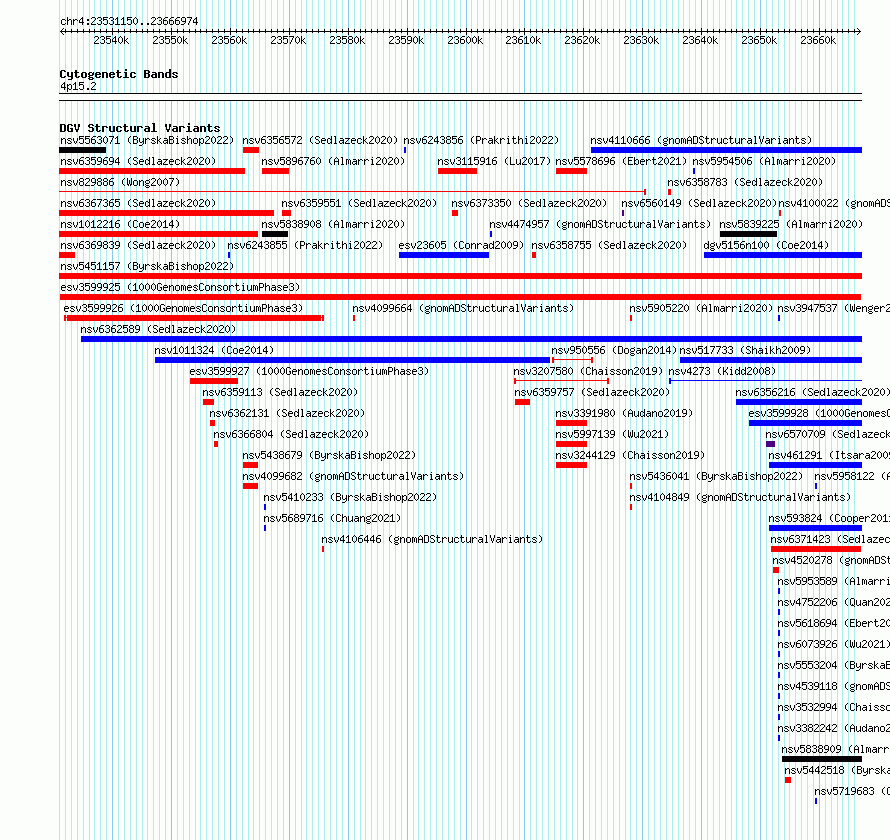Select esv3599926 (1000GenomesConsortiumPhase3) label
Image resolution: width=890 pixels, height=840 pixels.
point(183,308)
